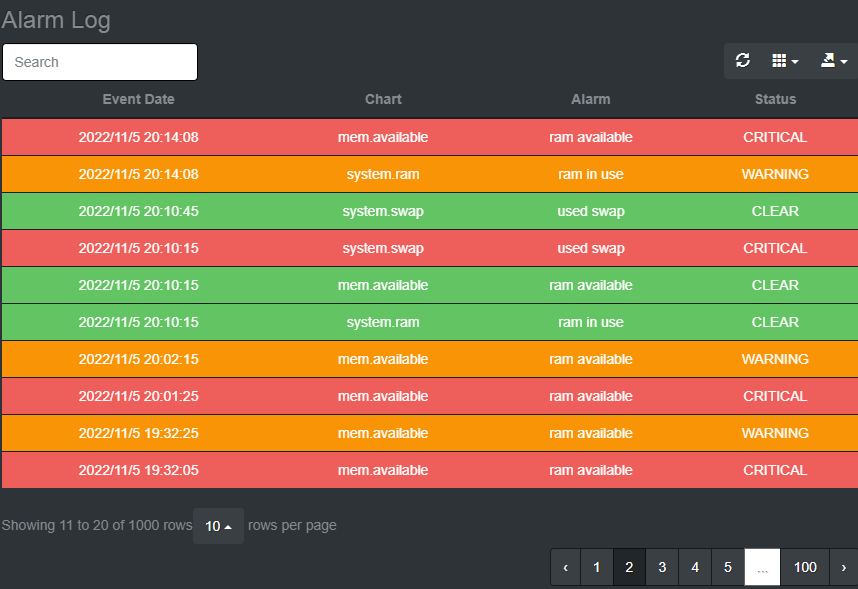This screenshot has width=858, height=589.
Task: Sort table by Status header
Action: 775,99
